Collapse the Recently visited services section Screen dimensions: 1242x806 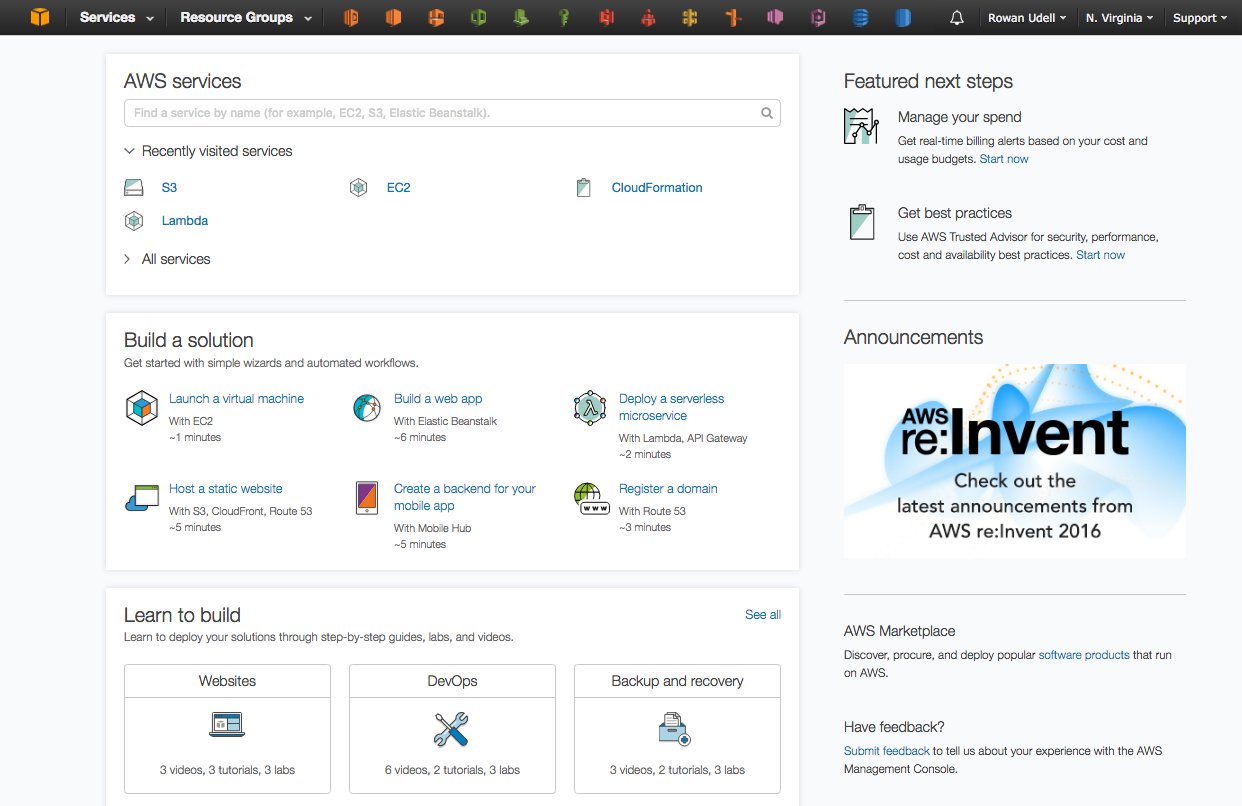208,151
